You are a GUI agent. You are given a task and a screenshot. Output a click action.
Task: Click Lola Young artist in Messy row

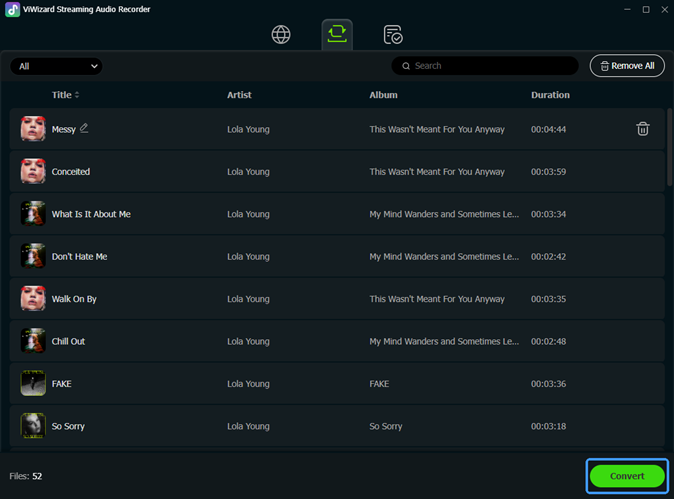click(248, 129)
